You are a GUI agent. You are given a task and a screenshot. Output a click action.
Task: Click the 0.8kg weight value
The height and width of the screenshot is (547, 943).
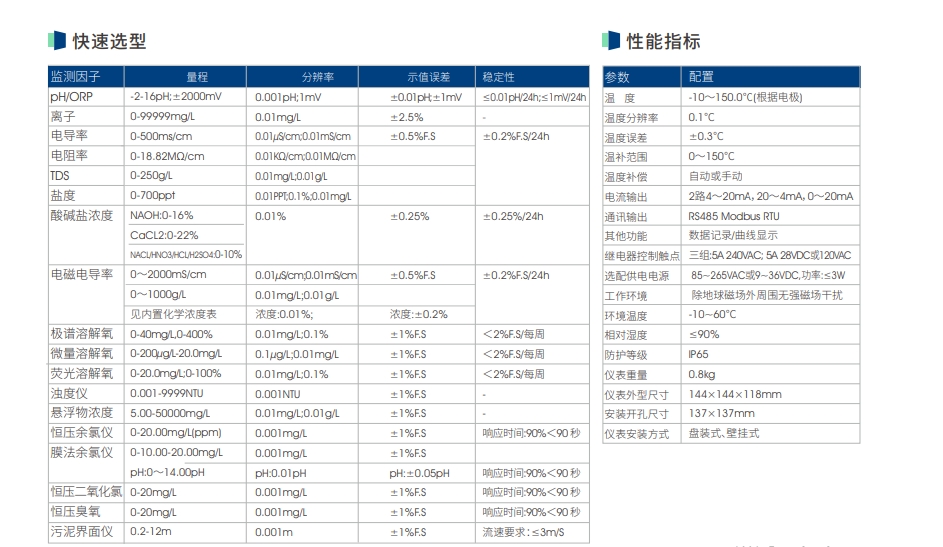(702, 374)
